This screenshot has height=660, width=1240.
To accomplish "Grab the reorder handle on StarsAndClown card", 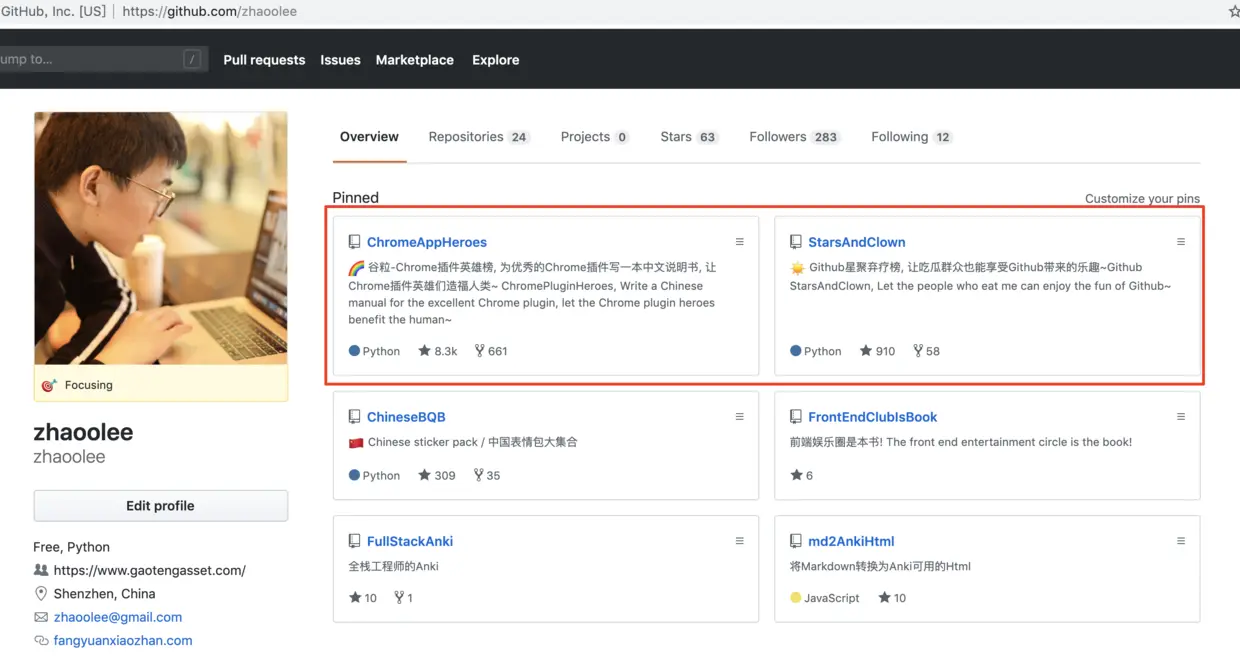I will coord(1181,242).
